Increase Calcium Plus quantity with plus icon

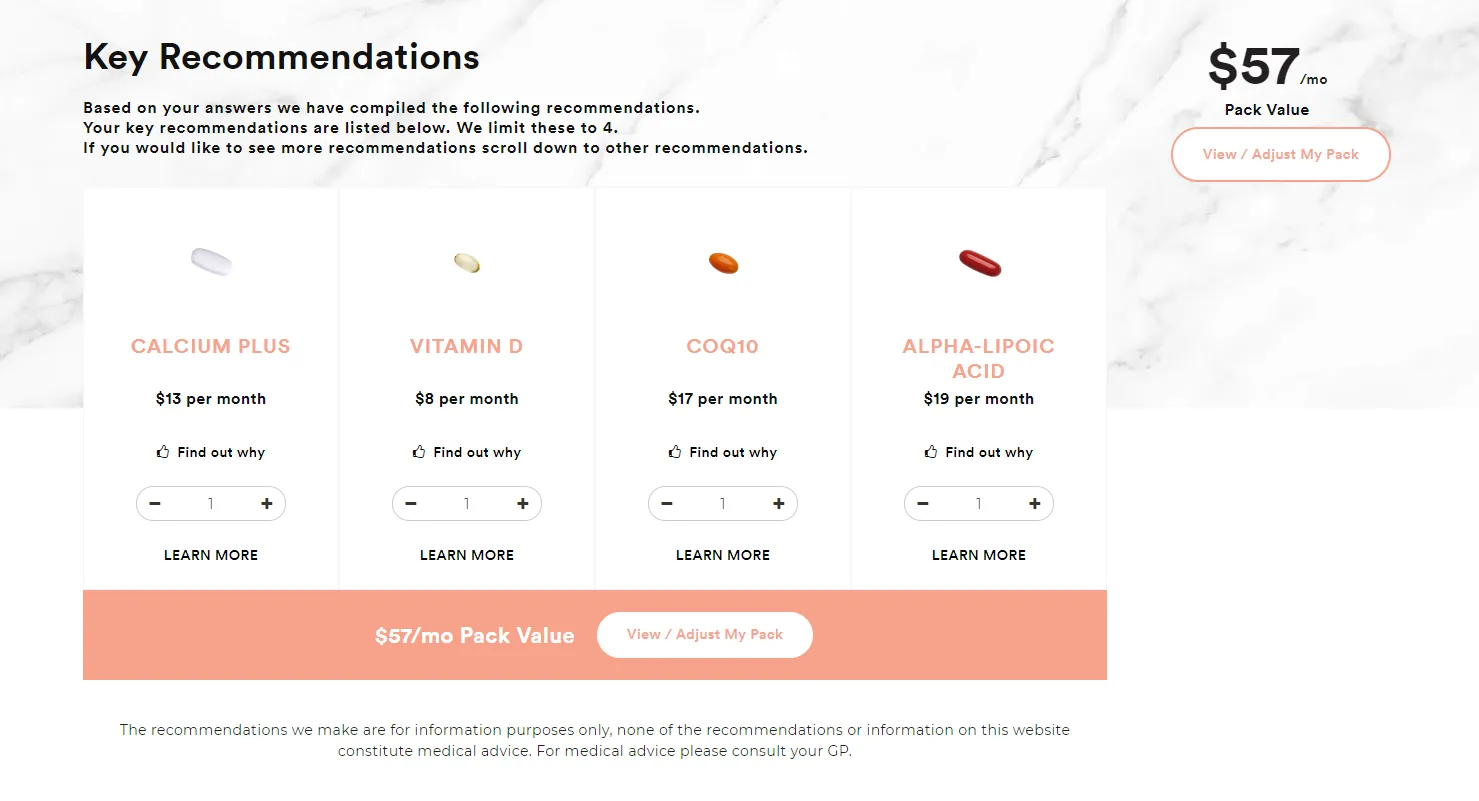pos(267,504)
